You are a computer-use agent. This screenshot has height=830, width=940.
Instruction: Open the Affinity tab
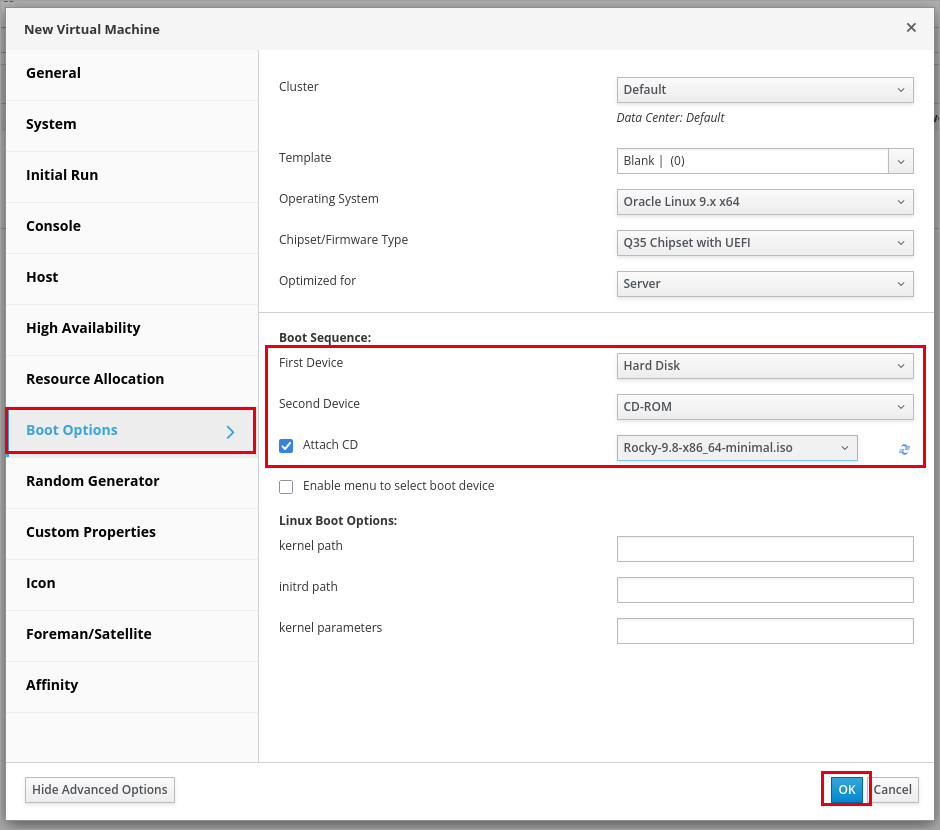point(132,686)
